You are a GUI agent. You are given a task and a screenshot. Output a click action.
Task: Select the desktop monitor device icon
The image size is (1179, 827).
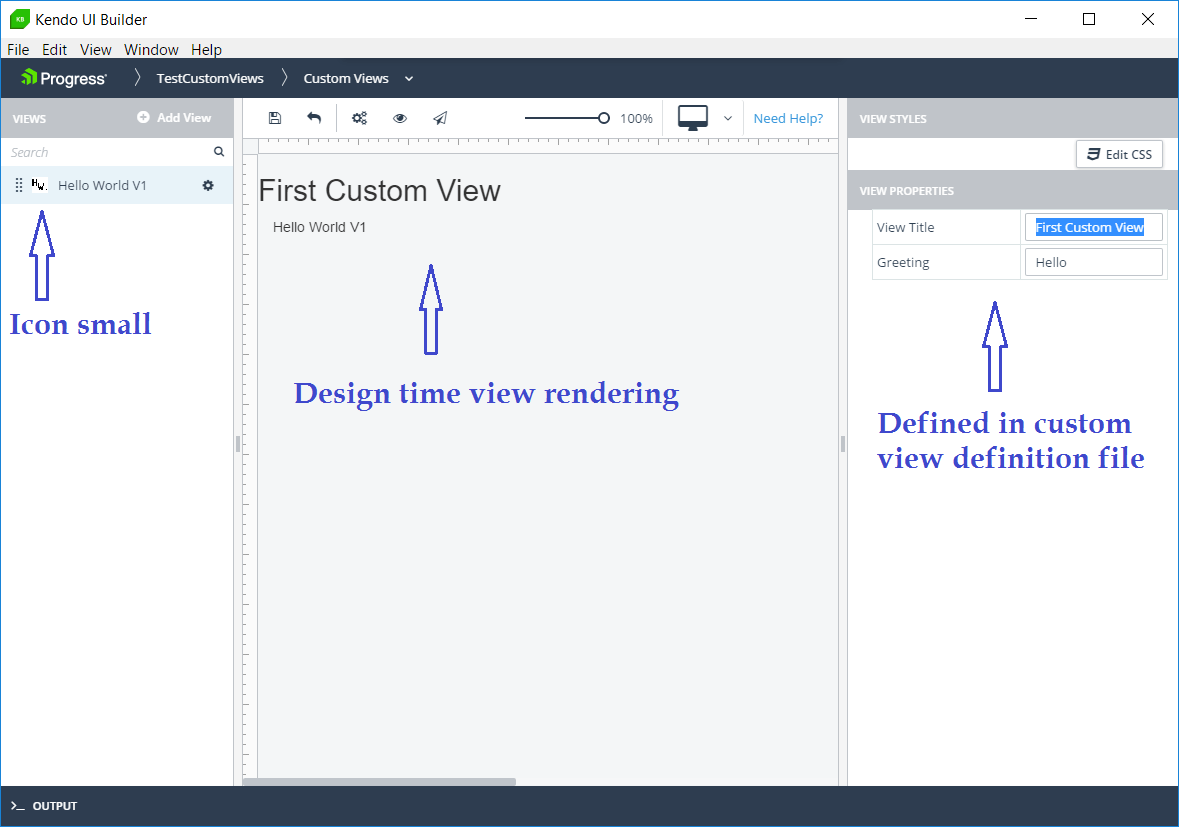[693, 118]
